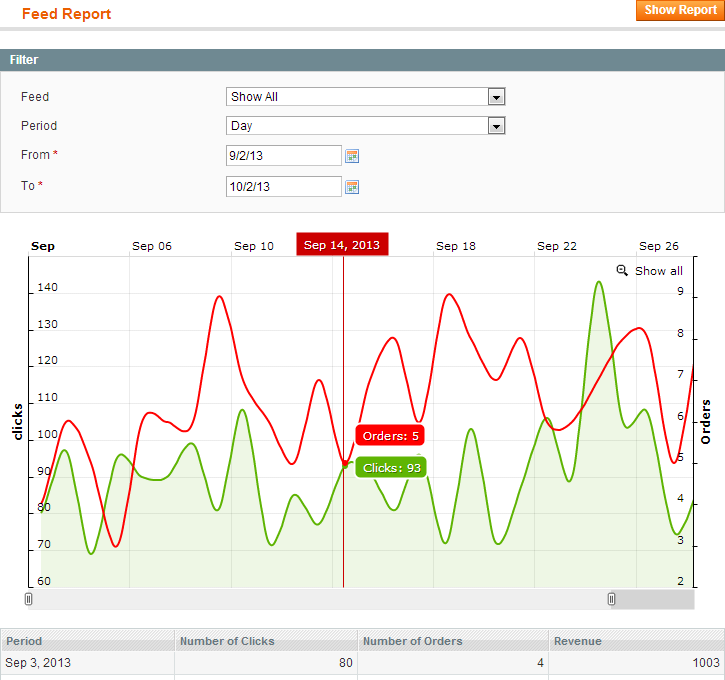
Task: Click the Show all chart link
Action: (x=658, y=271)
